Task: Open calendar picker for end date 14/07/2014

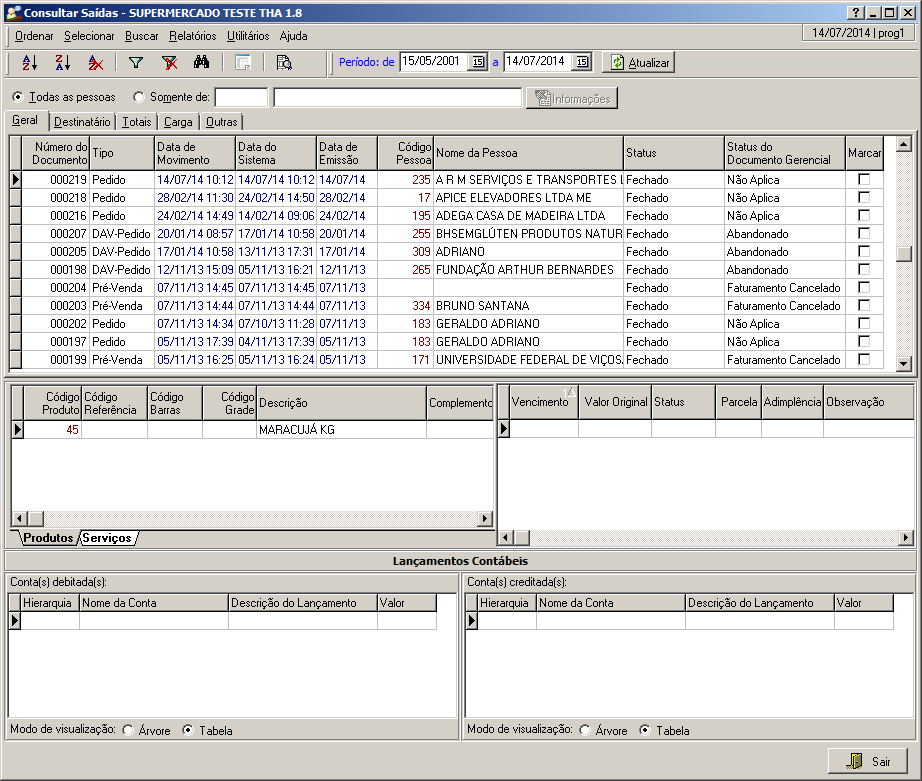Action: click(x=581, y=62)
